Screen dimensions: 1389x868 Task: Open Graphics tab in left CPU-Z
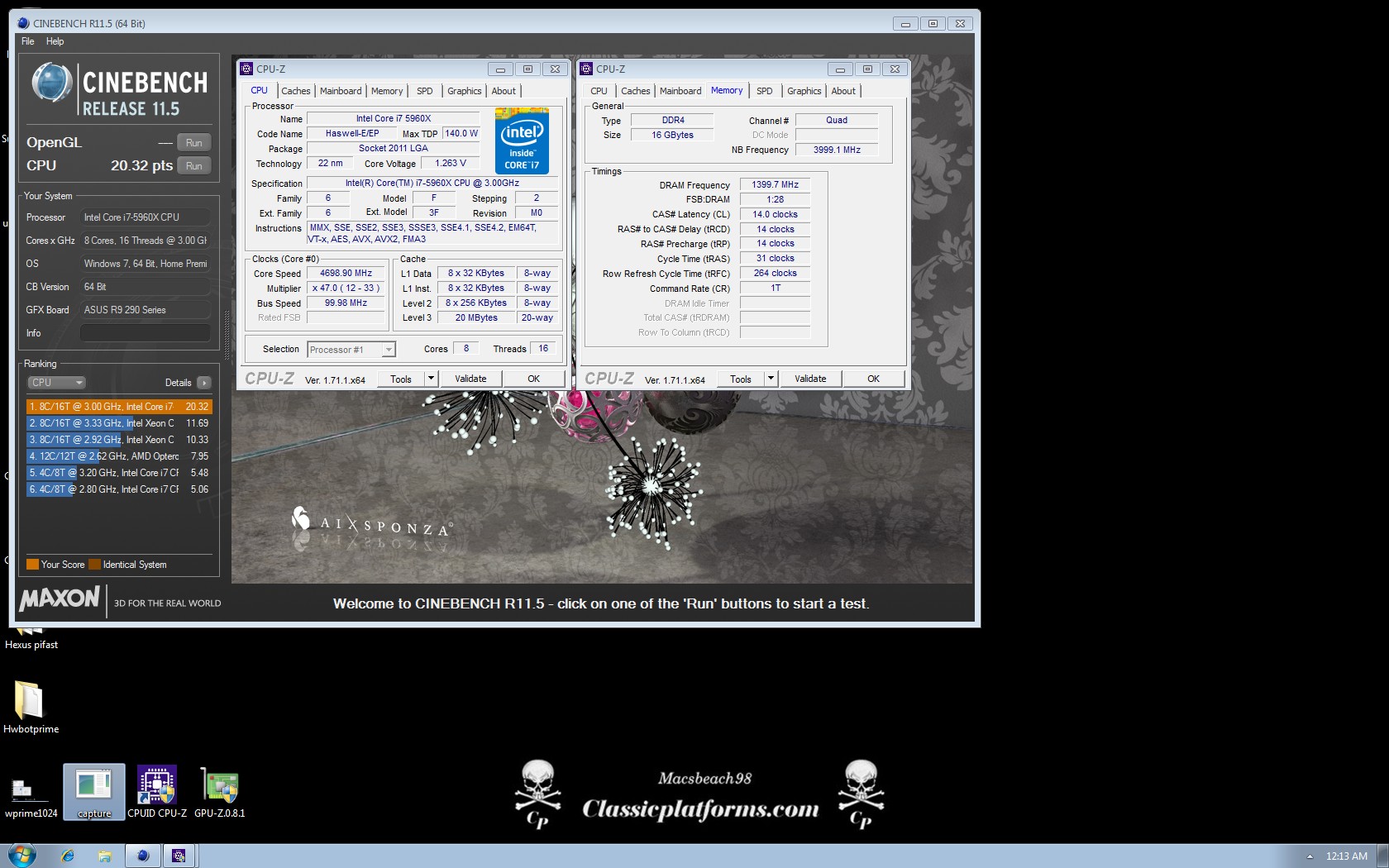coord(465,91)
